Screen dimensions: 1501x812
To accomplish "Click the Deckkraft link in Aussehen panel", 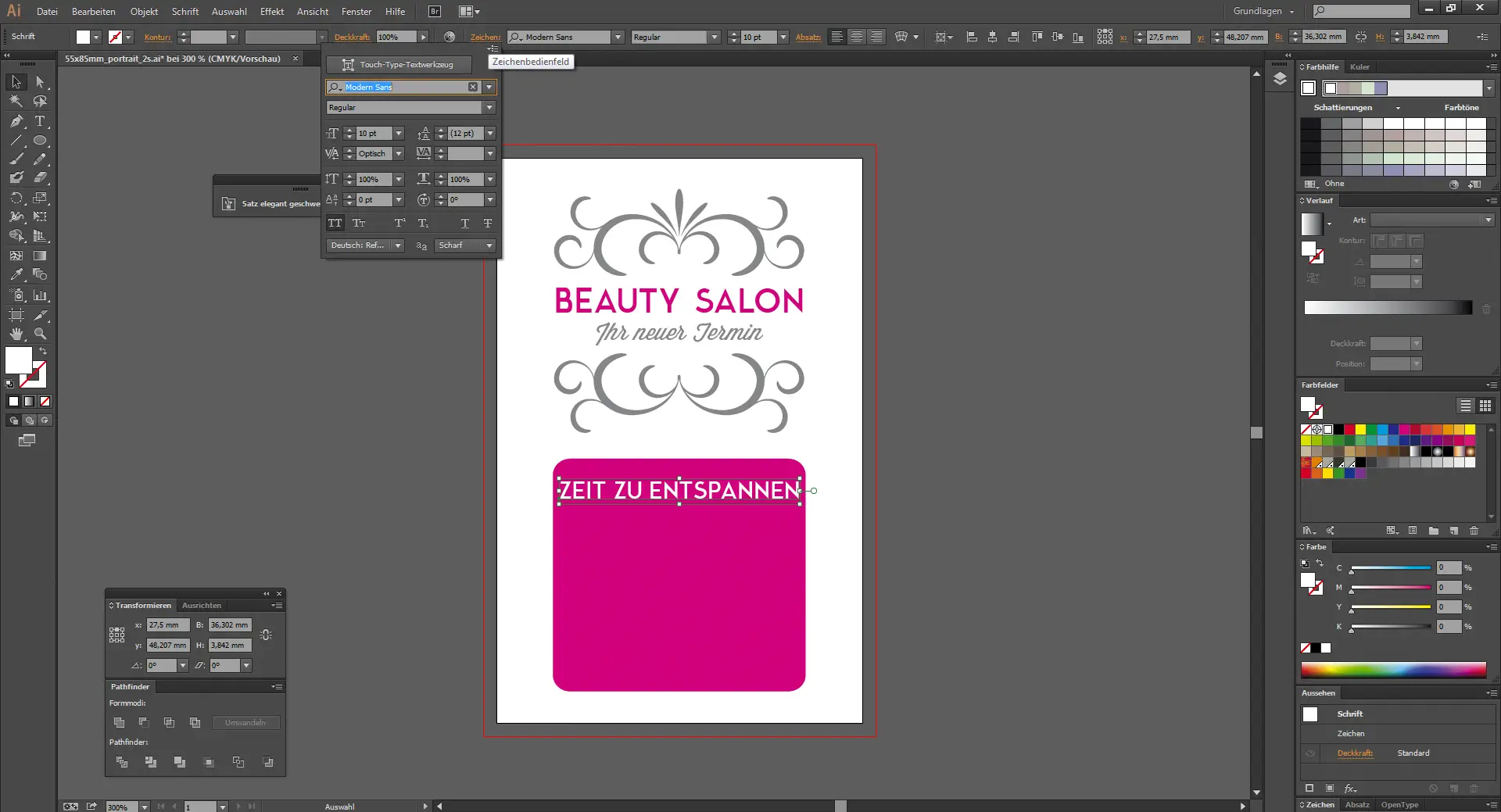I will tap(1354, 753).
